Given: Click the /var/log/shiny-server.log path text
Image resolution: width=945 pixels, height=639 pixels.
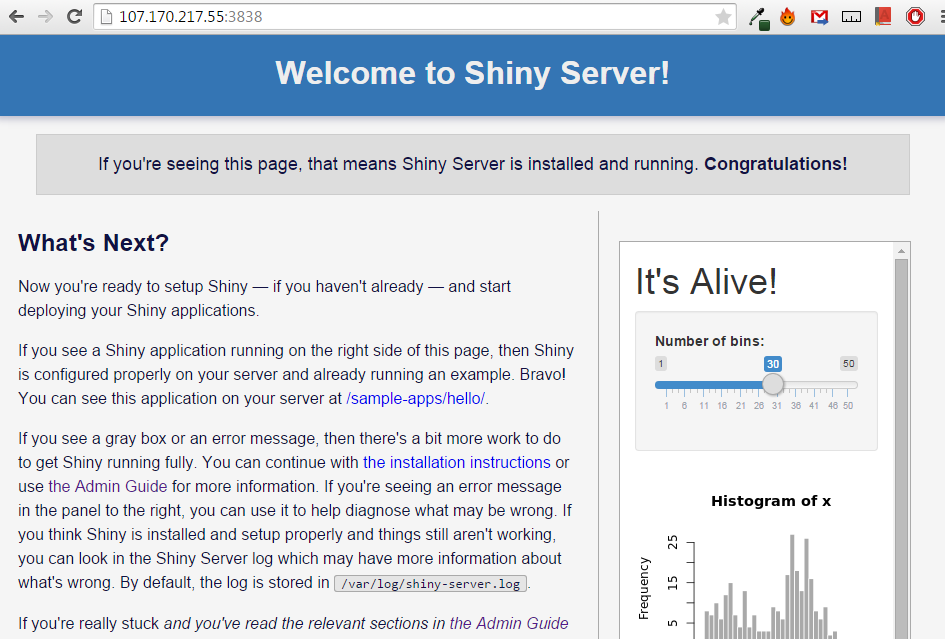Looking at the screenshot, I should [430, 584].
